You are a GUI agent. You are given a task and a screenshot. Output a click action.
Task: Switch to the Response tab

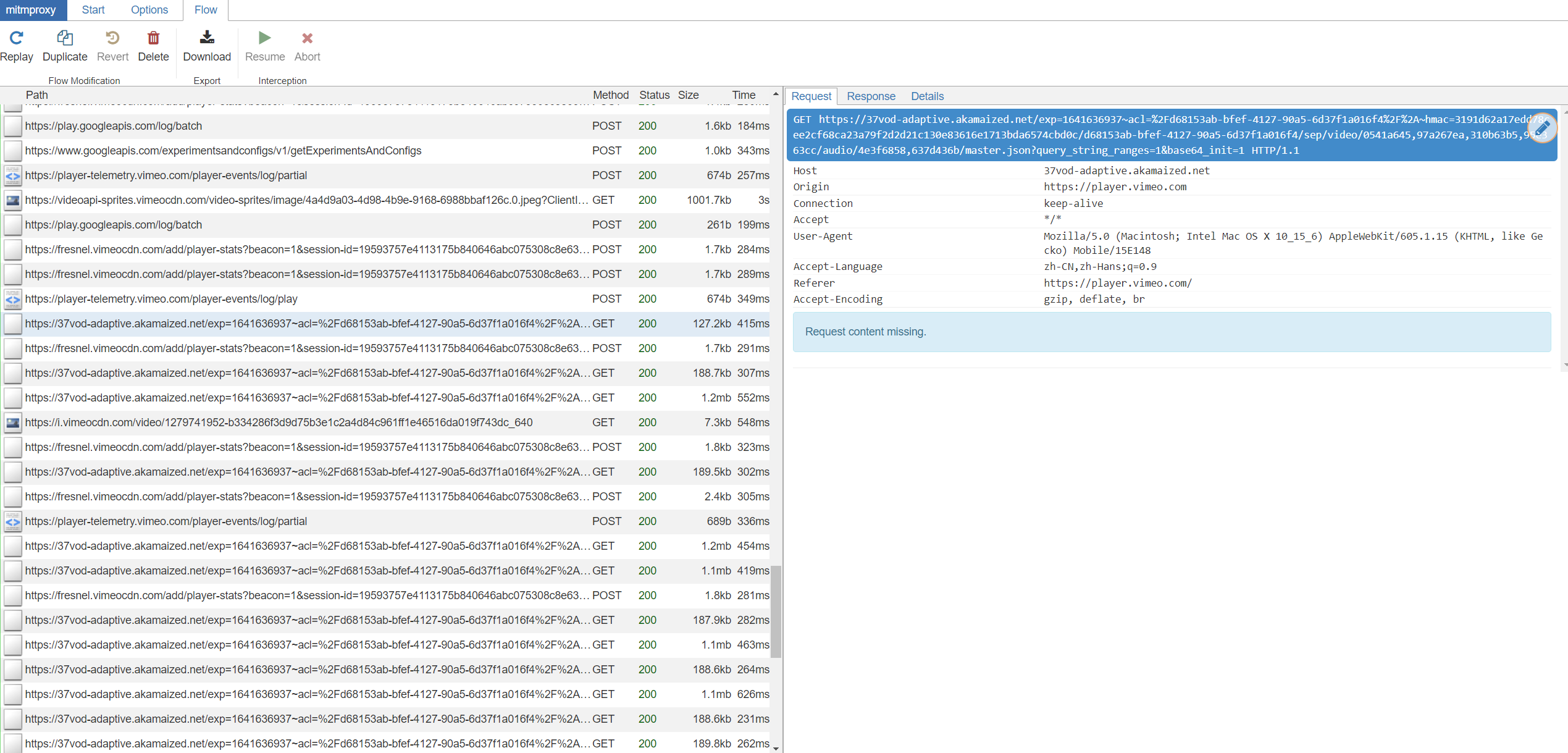[x=871, y=96]
